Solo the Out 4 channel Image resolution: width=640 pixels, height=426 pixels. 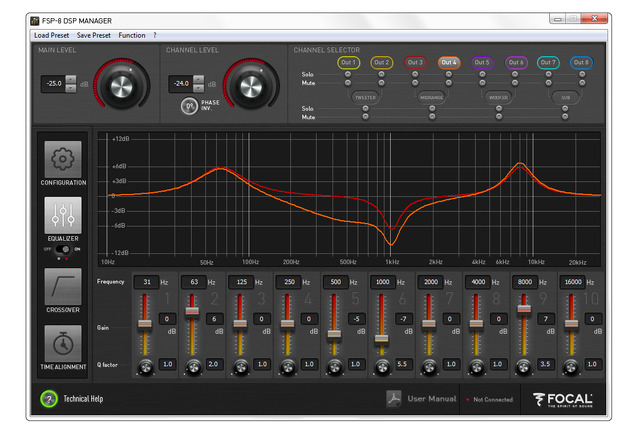click(449, 74)
